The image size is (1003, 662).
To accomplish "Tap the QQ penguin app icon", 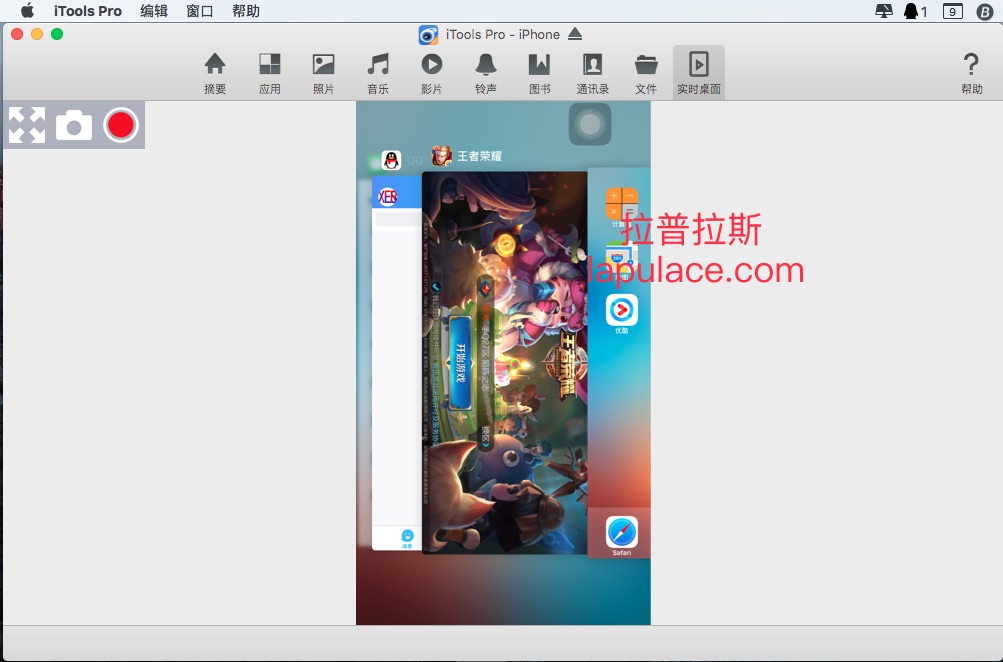I will coord(391,160).
